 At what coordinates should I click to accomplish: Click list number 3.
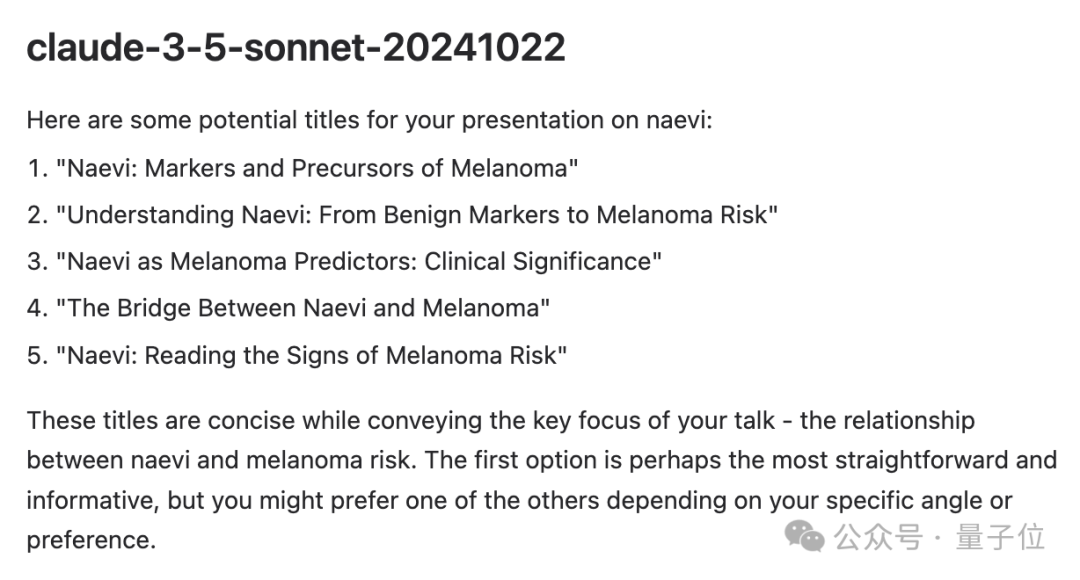point(37,262)
